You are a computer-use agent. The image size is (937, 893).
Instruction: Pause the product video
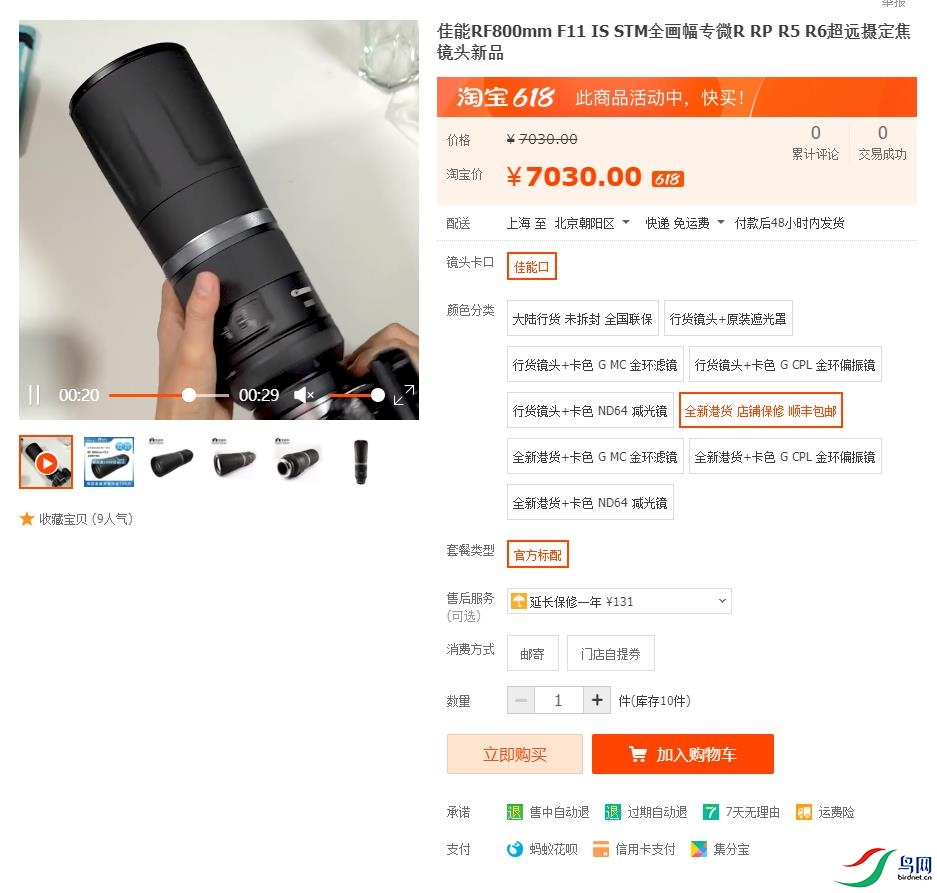pyautogui.click(x=34, y=395)
